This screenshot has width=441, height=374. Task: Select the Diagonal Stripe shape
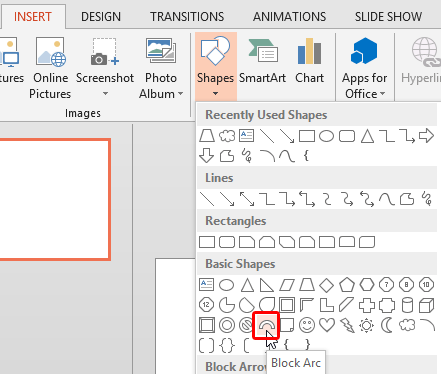[x=347, y=305]
